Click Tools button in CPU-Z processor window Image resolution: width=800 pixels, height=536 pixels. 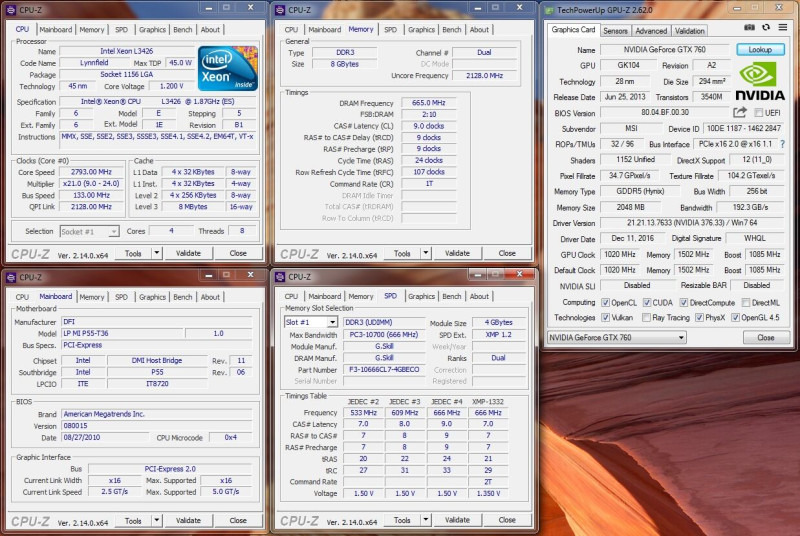coord(133,253)
